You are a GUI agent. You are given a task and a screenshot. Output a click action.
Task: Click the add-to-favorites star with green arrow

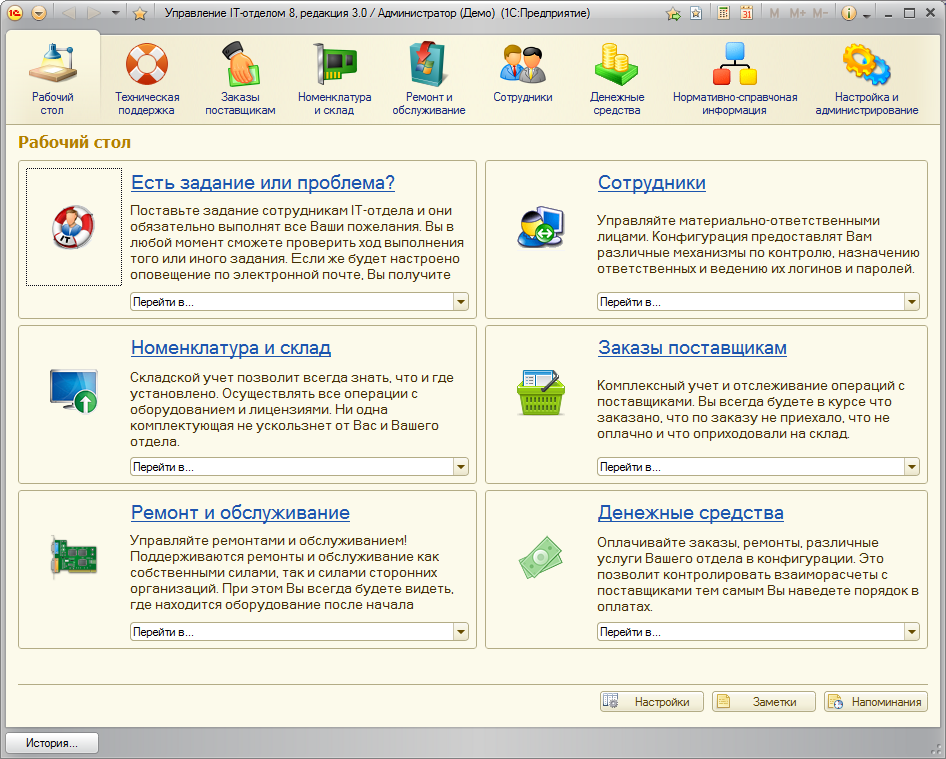pyautogui.click(x=673, y=13)
